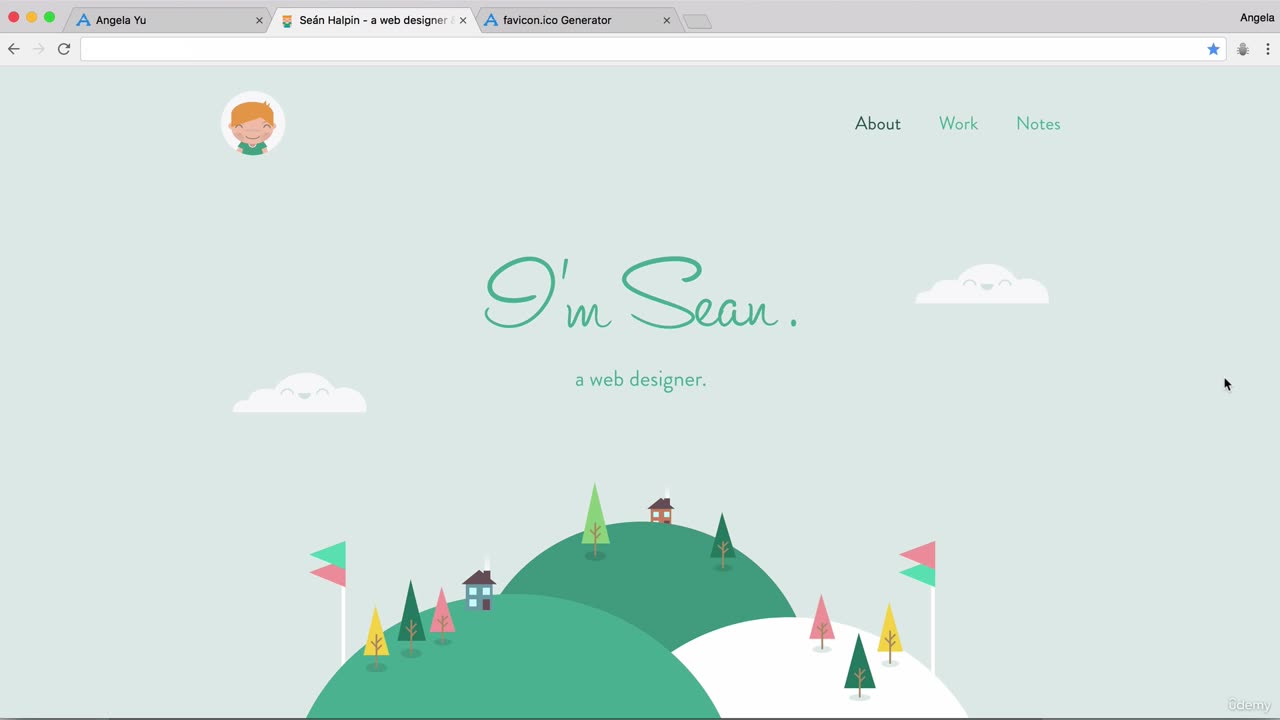Click the browser forward arrow

coord(39,49)
